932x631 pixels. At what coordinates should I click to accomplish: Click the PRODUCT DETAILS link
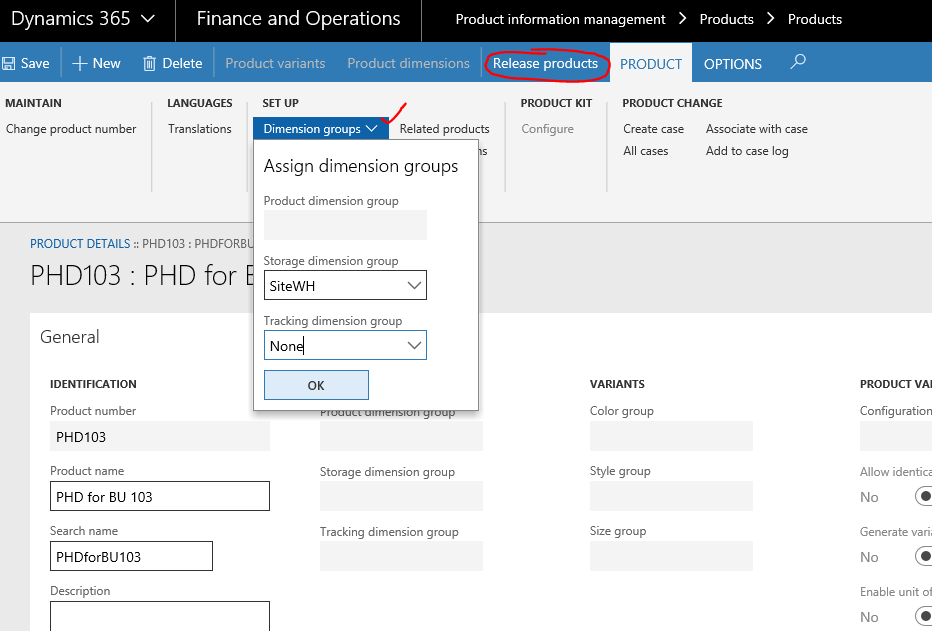[x=80, y=244]
